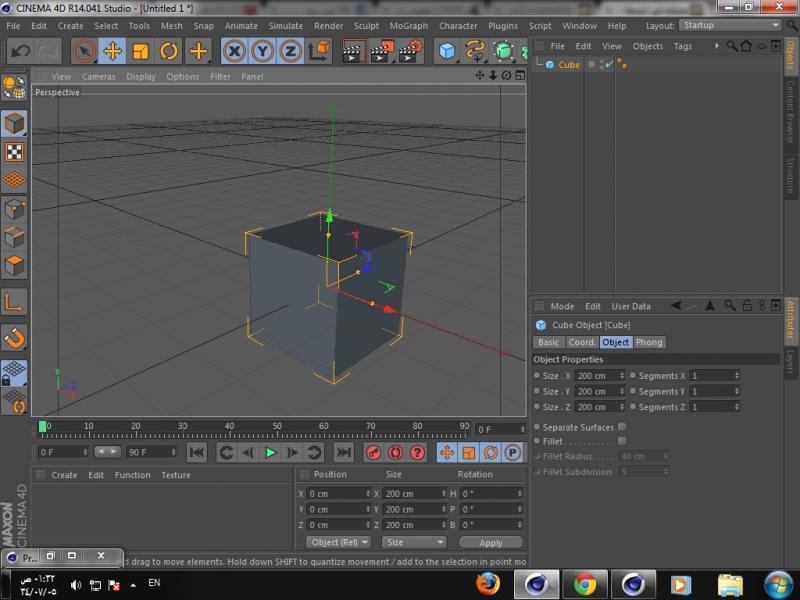Open the Size mode dropdown
The height and width of the screenshot is (600, 800).
pos(414,542)
